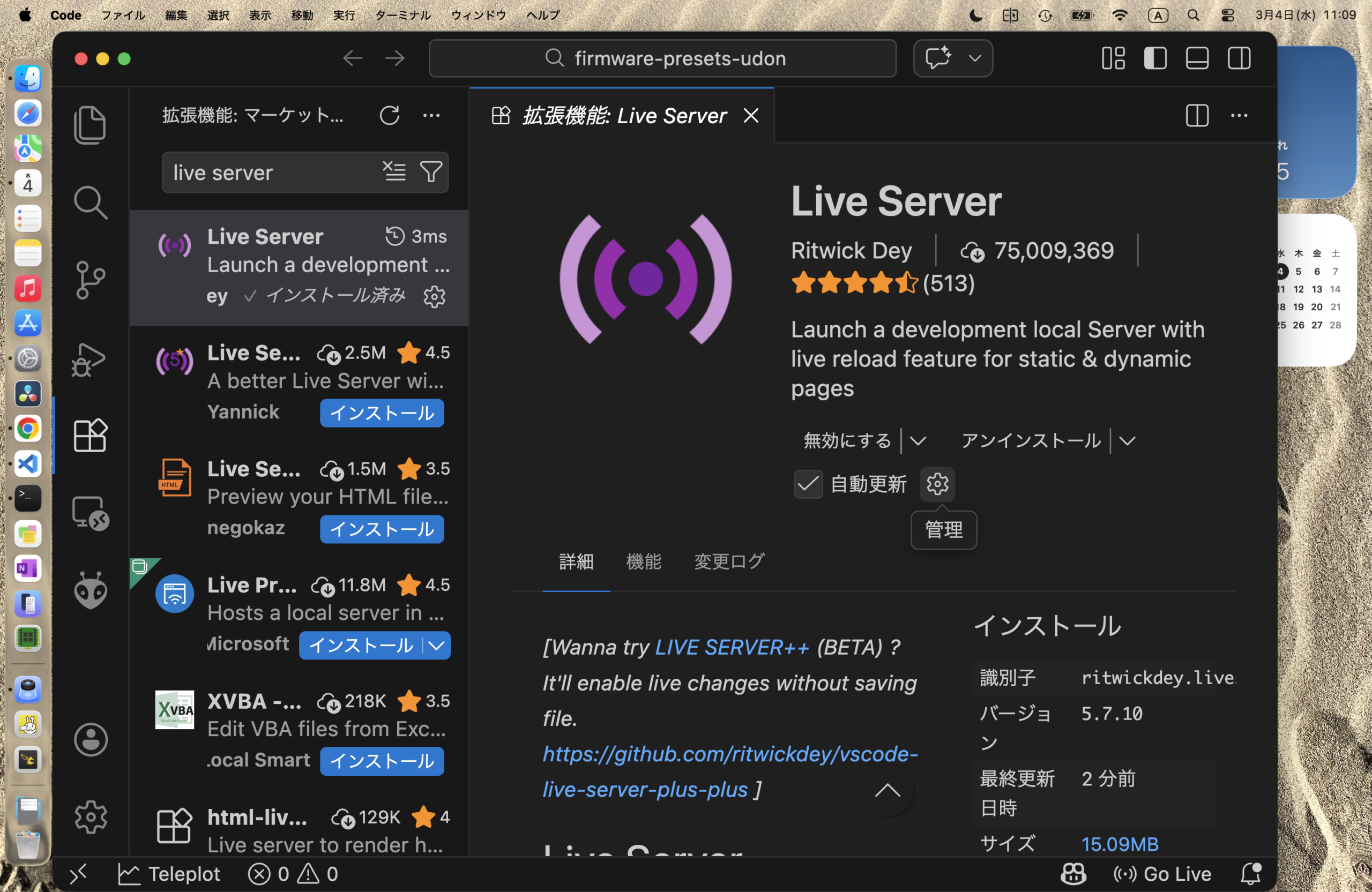Clear extension search results icon
Image resolution: width=1372 pixels, height=892 pixels.
pos(394,172)
